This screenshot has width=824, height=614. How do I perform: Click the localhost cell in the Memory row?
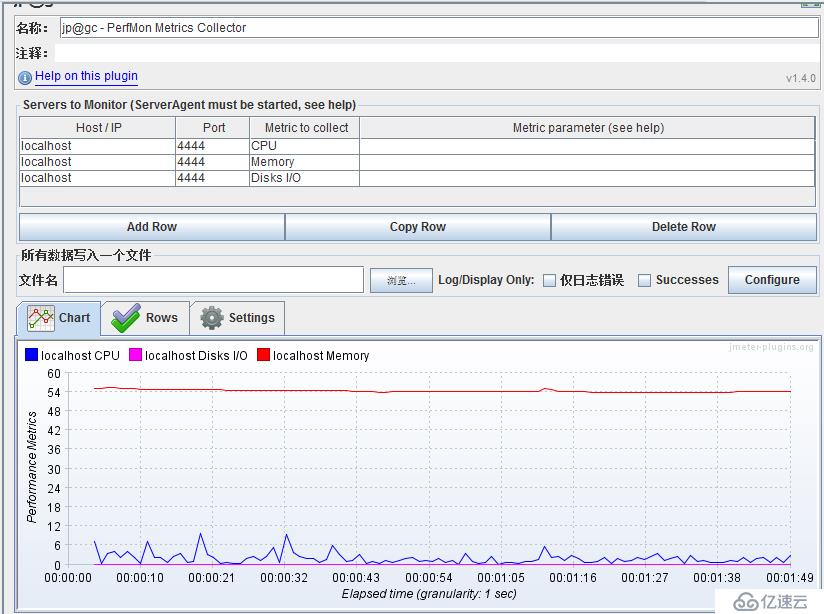tap(97, 162)
